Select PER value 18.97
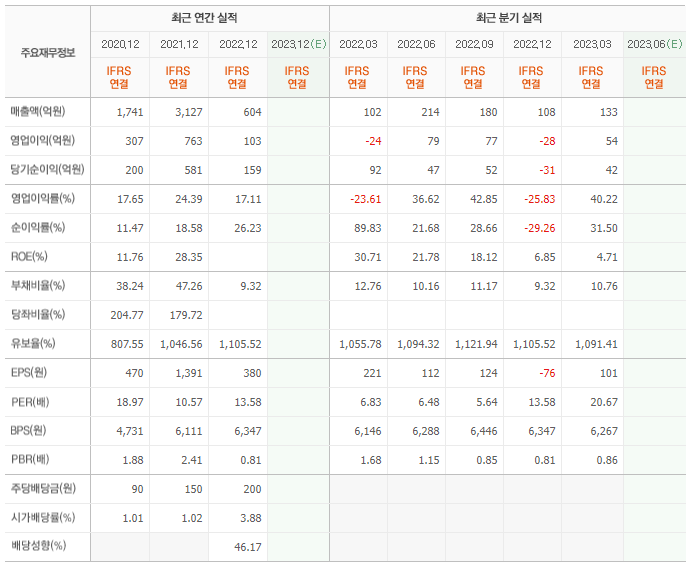Viewport: 693px width, 565px height. click(x=130, y=402)
